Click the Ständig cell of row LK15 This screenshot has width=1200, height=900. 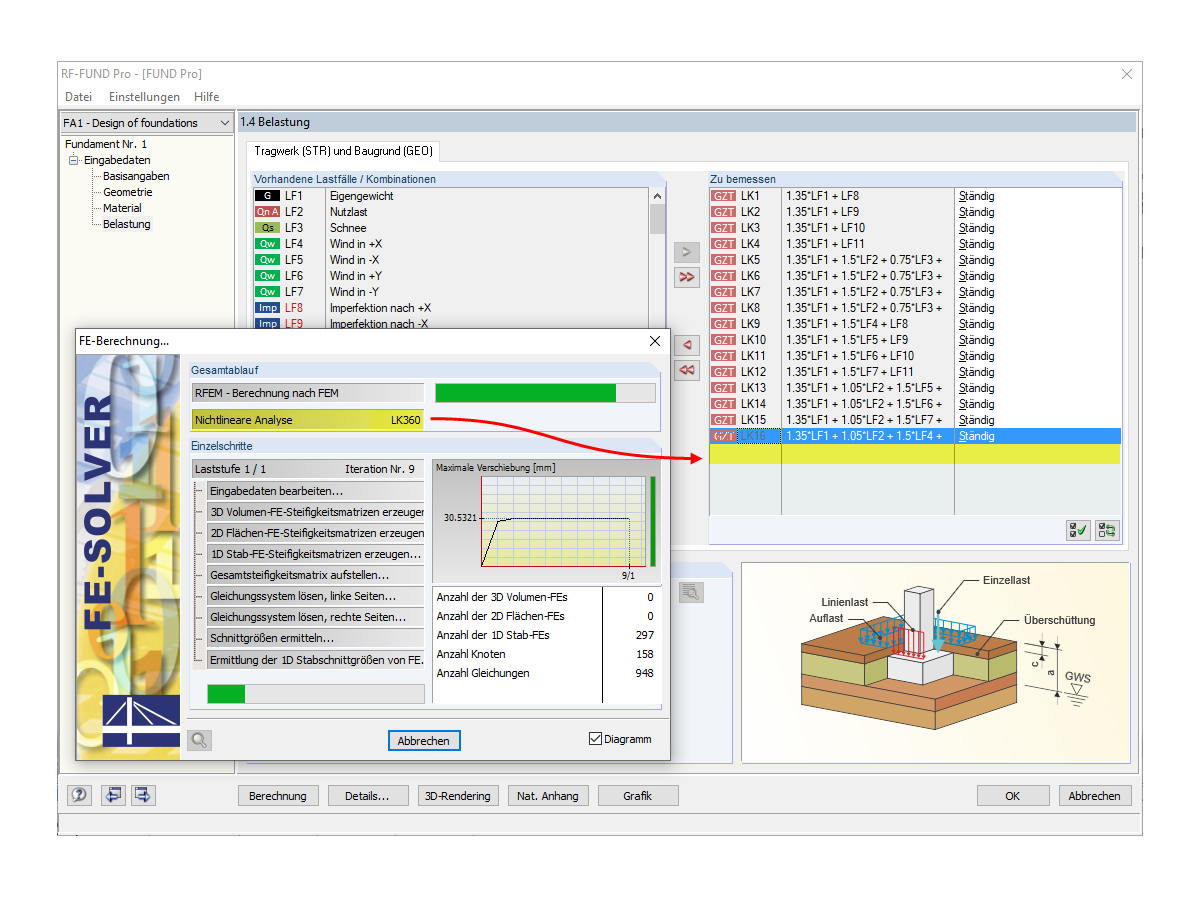click(x=1037, y=420)
